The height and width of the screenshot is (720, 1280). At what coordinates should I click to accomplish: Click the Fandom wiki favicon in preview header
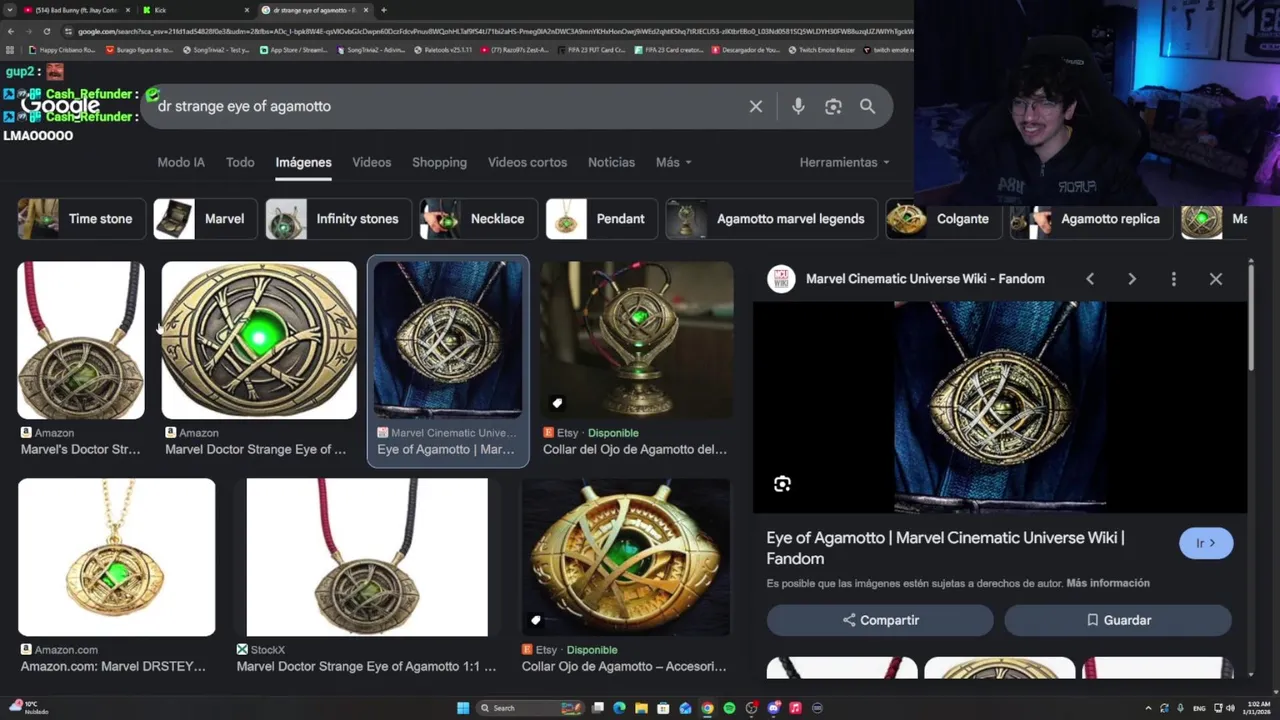(781, 279)
